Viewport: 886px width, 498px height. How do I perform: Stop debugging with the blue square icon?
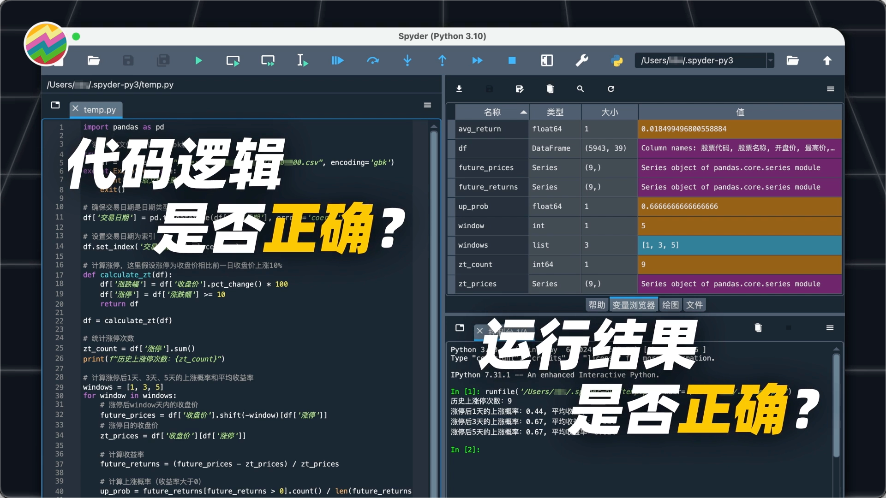click(x=511, y=61)
